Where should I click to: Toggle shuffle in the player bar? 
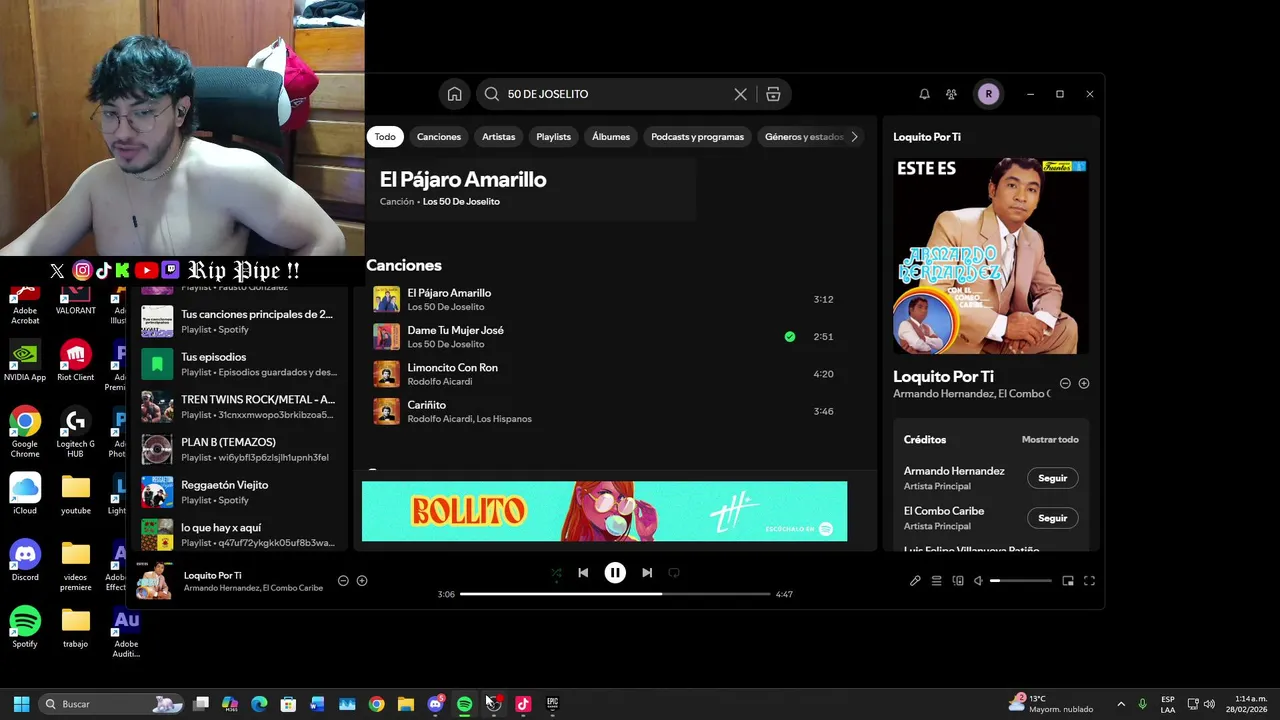556,573
